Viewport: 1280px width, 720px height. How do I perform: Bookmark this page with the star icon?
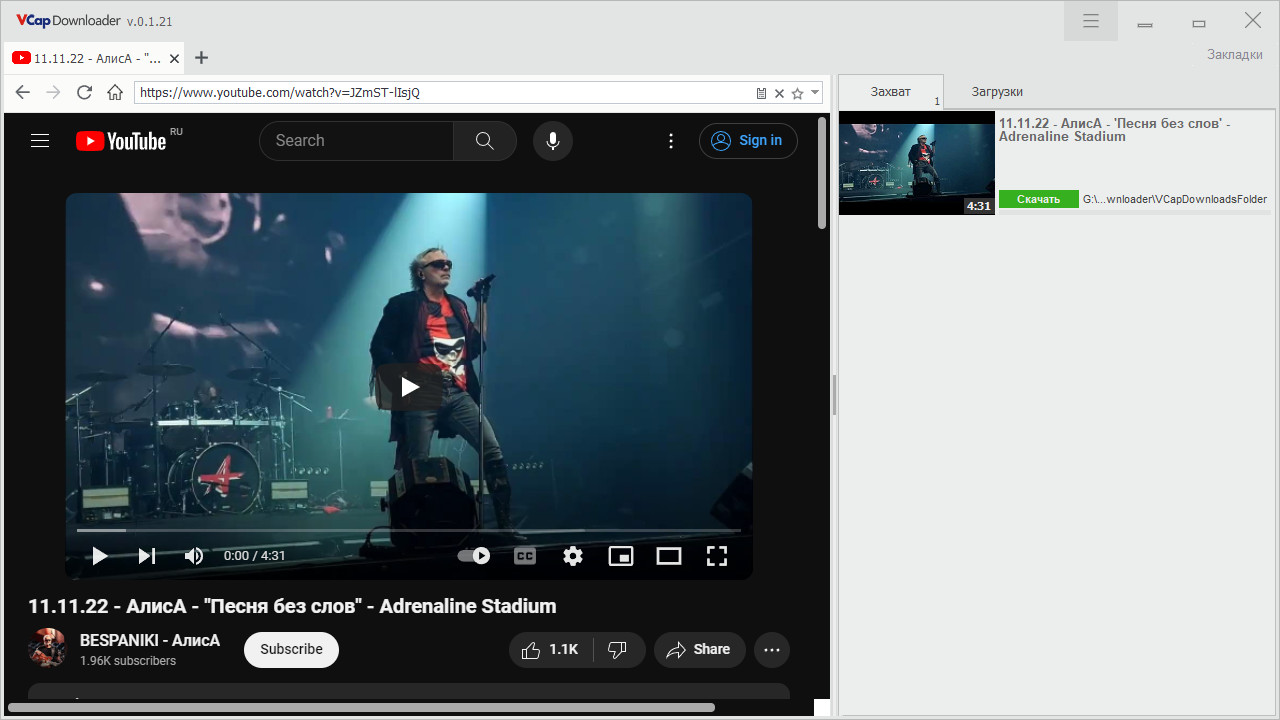point(797,93)
